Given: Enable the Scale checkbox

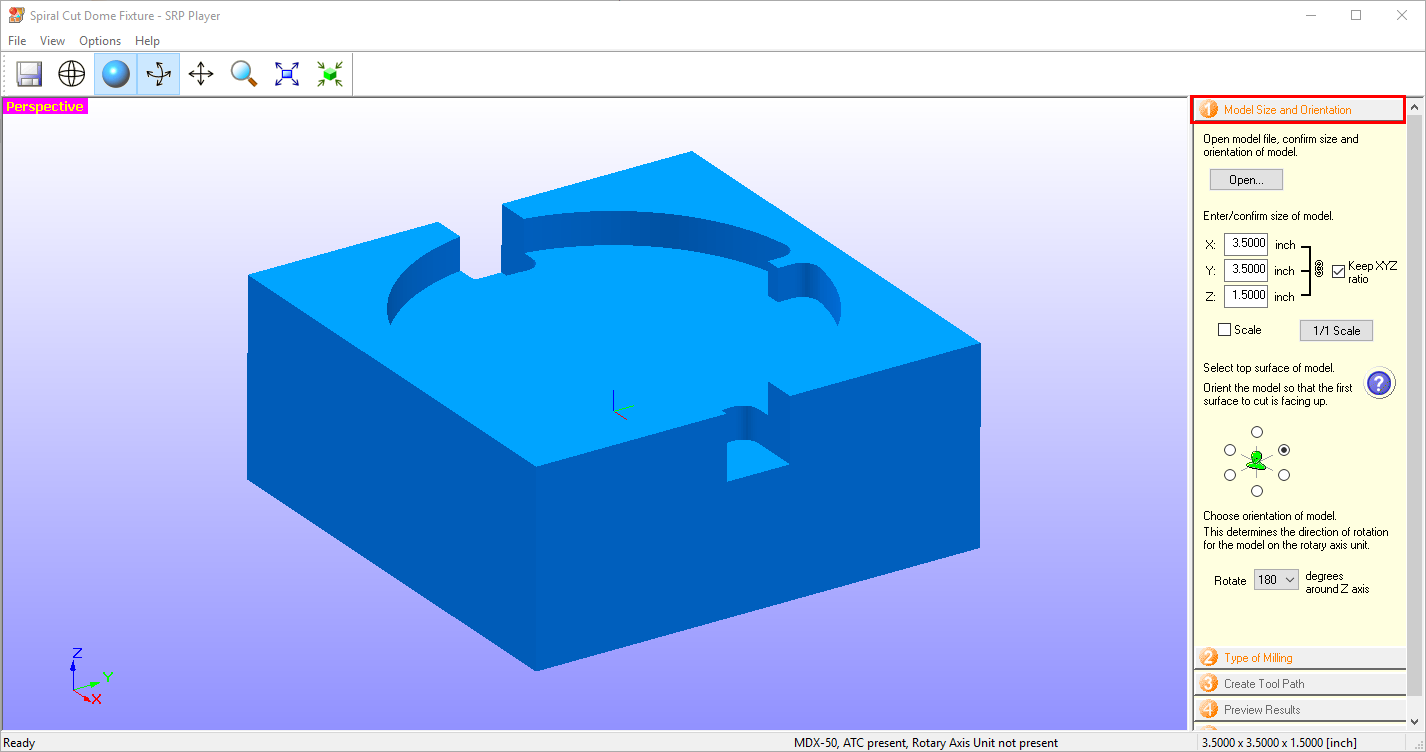Looking at the screenshot, I should 1224,330.
